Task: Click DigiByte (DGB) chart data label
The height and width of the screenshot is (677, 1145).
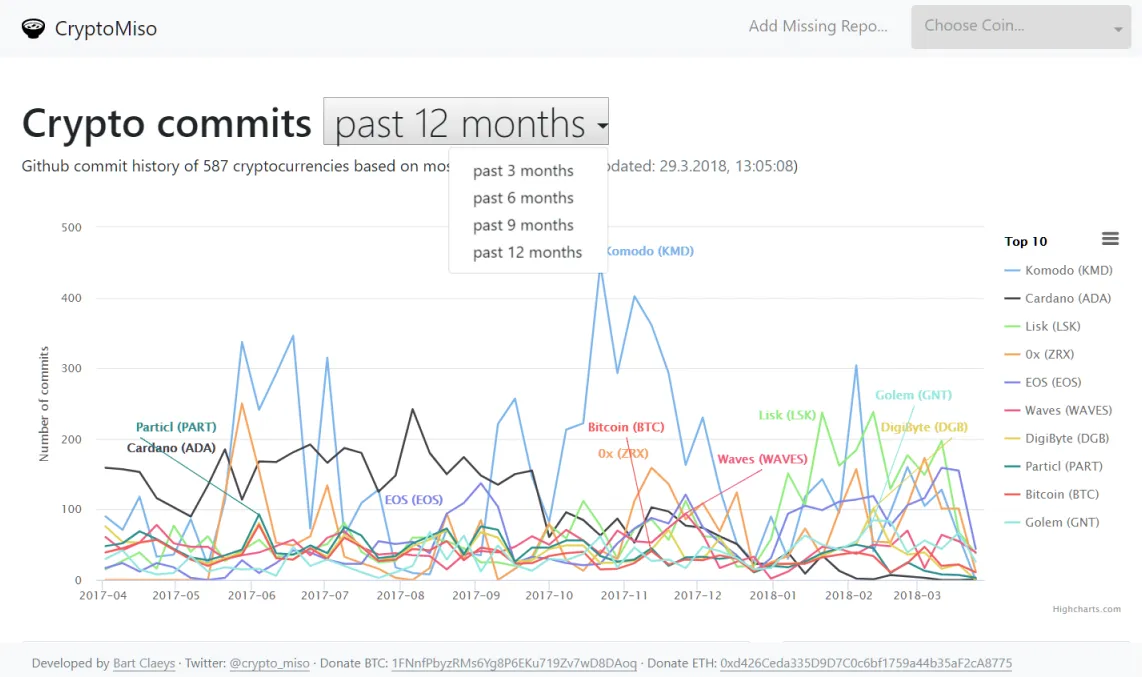Action: pos(924,427)
